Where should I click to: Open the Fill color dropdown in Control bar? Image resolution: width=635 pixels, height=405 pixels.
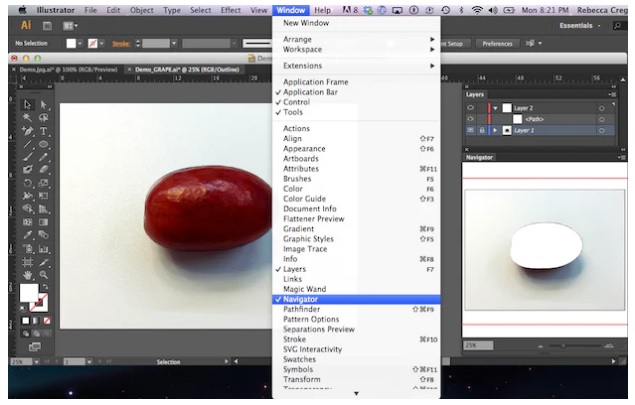(x=80, y=43)
